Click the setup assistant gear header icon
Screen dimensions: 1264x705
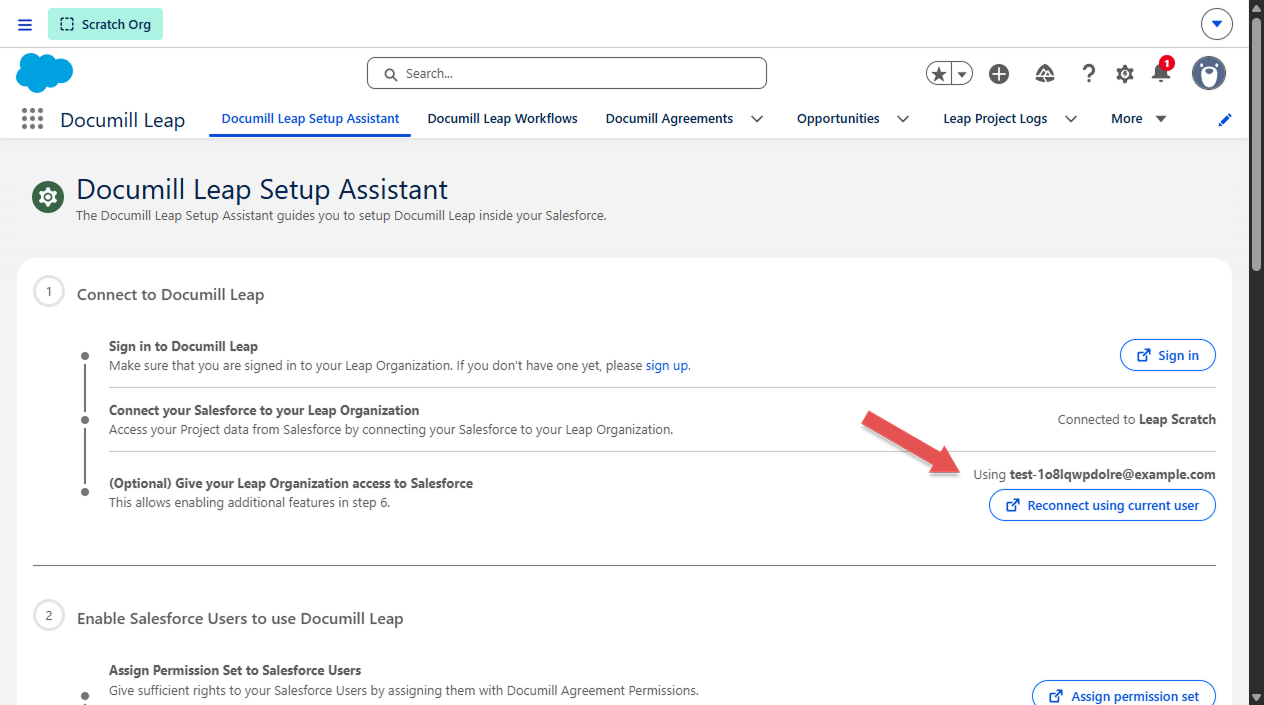tap(47, 197)
